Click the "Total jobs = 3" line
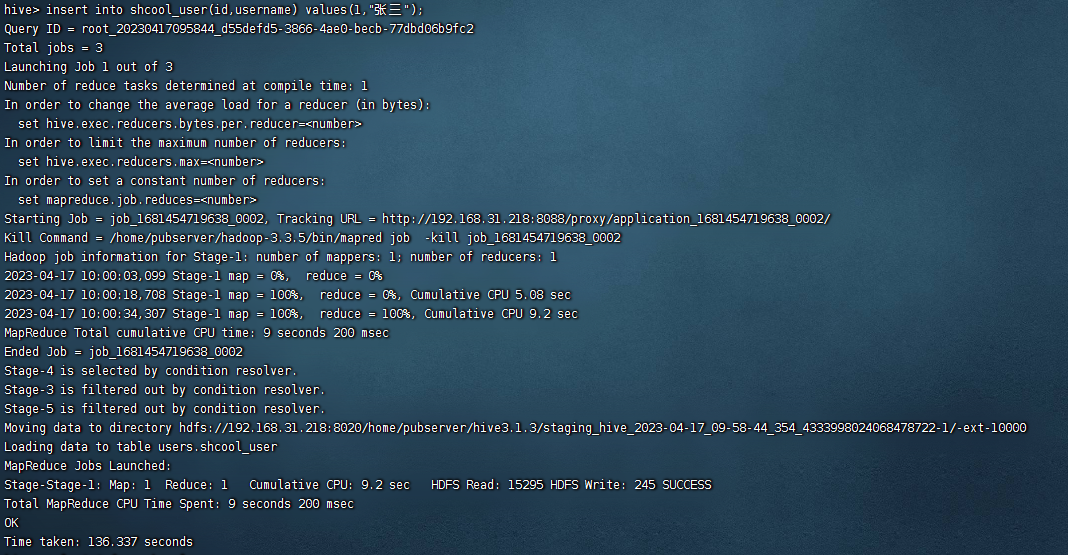This screenshot has height=555, width=1068. [53, 48]
